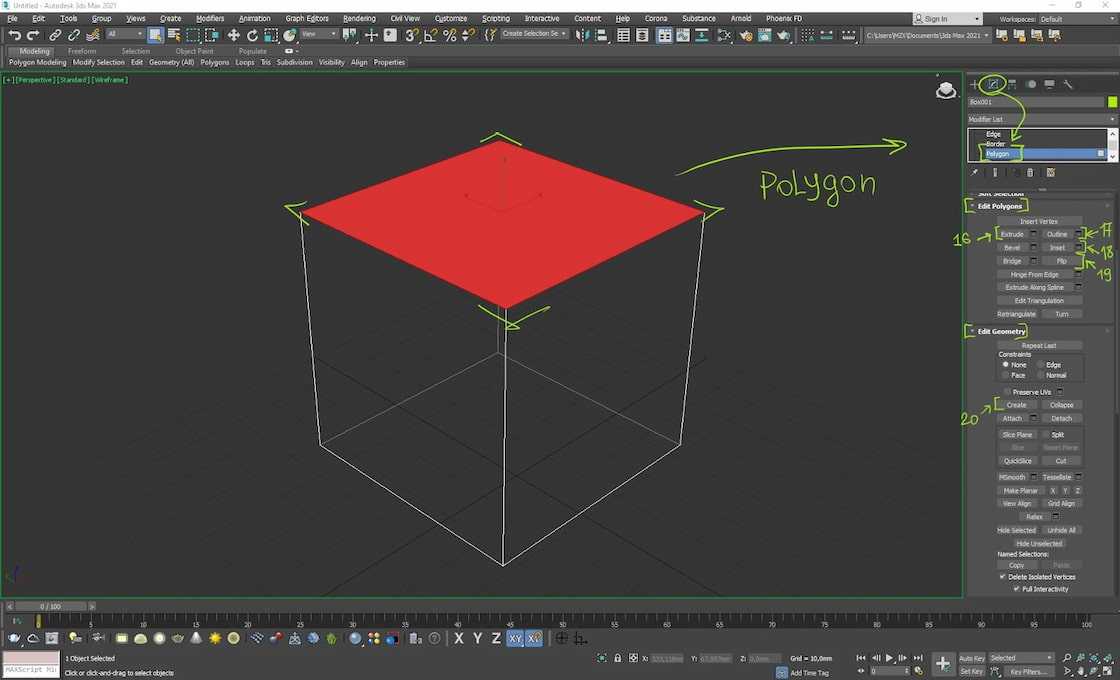The height and width of the screenshot is (680, 1120).
Task: Switch to the Freeform ribbon tab
Action: tap(82, 51)
